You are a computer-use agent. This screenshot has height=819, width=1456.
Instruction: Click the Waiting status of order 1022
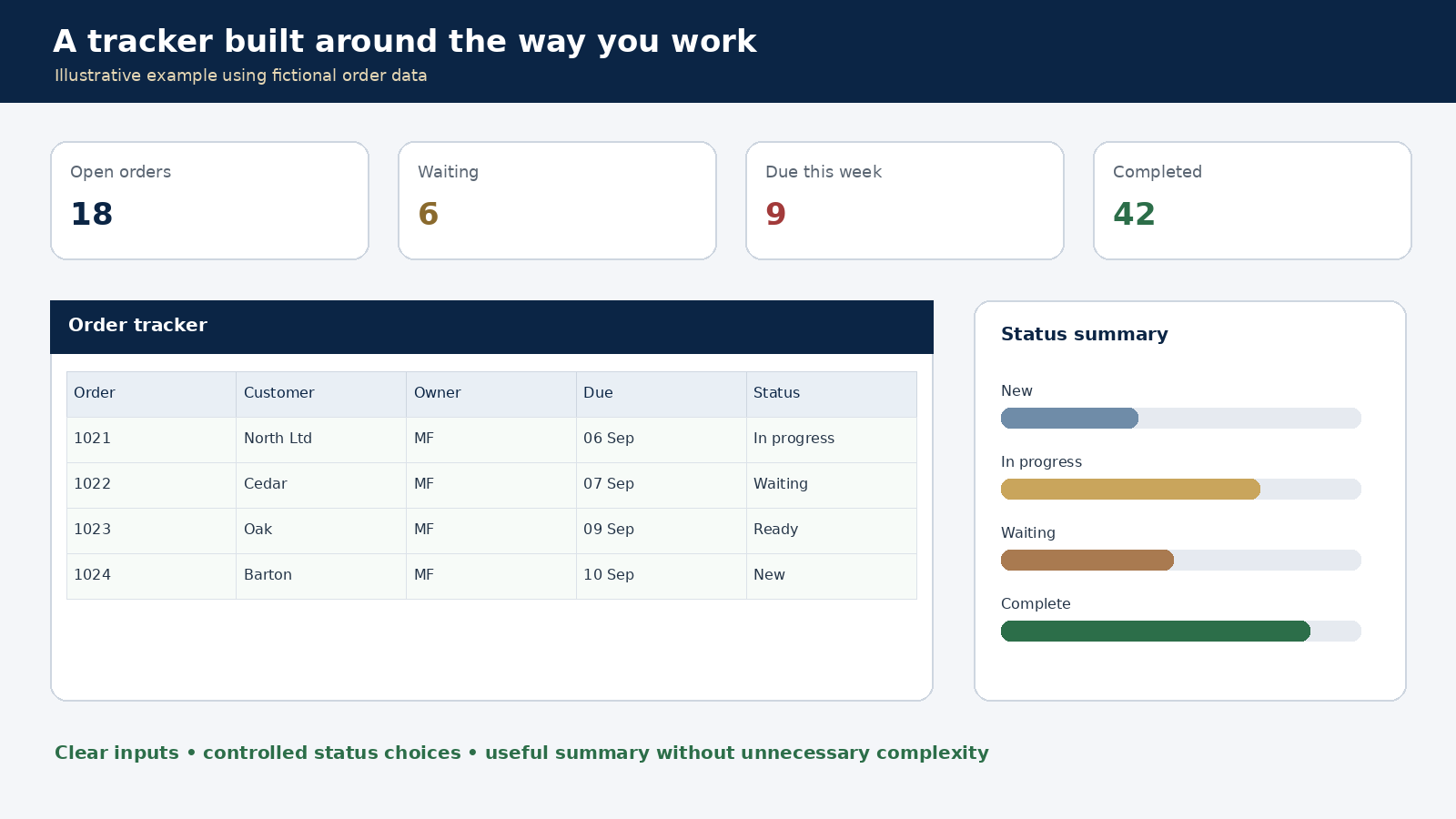click(x=832, y=485)
